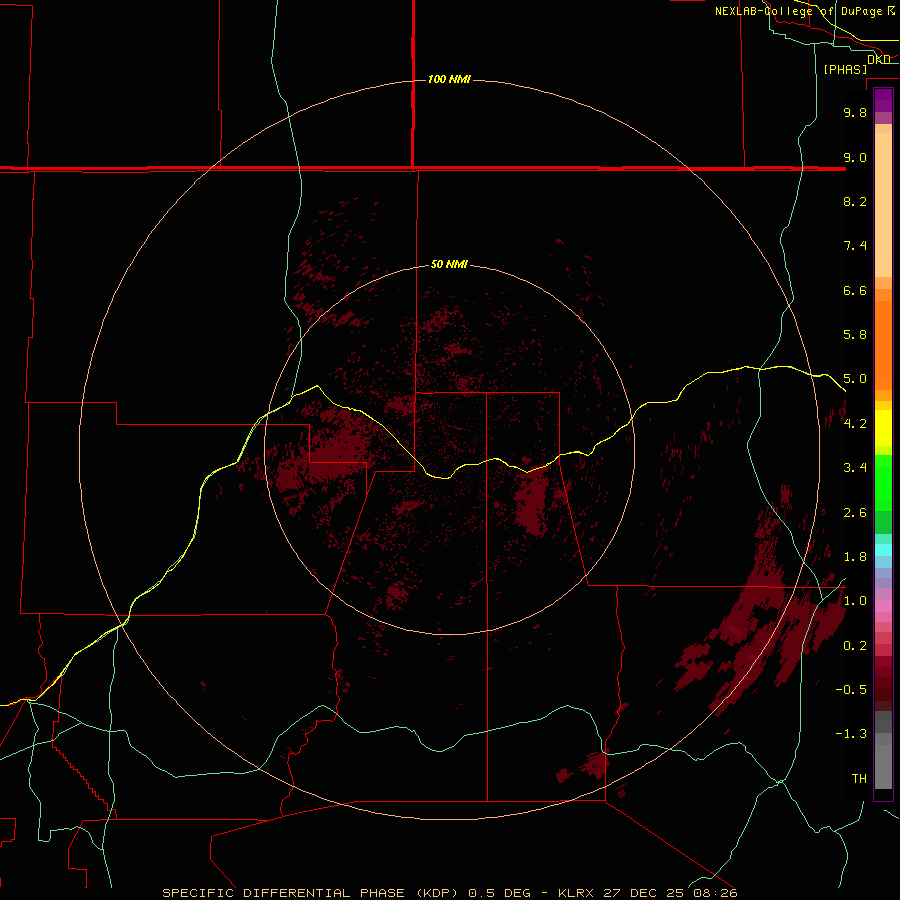Image resolution: width=900 pixels, height=900 pixels.
Task: Click the 8.2 scale value
Action: tap(855, 201)
